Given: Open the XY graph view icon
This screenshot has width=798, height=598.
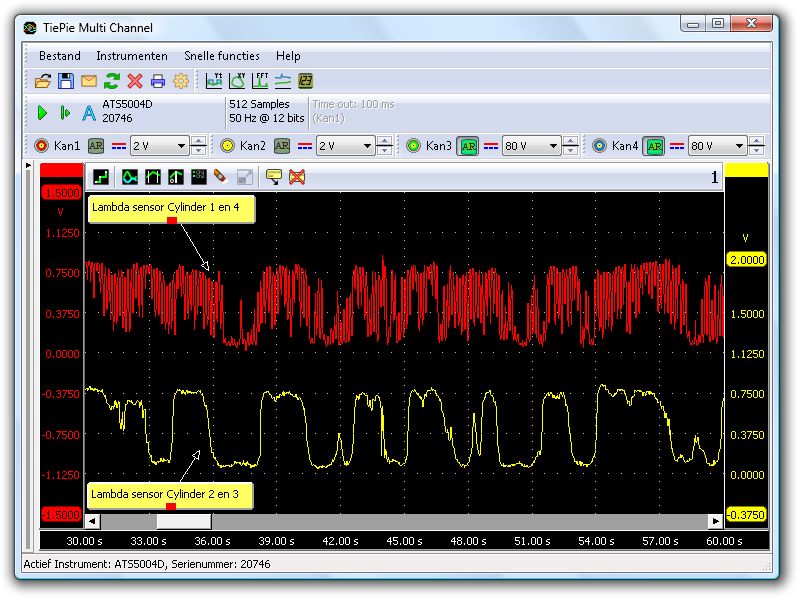Looking at the screenshot, I should pos(237,81).
